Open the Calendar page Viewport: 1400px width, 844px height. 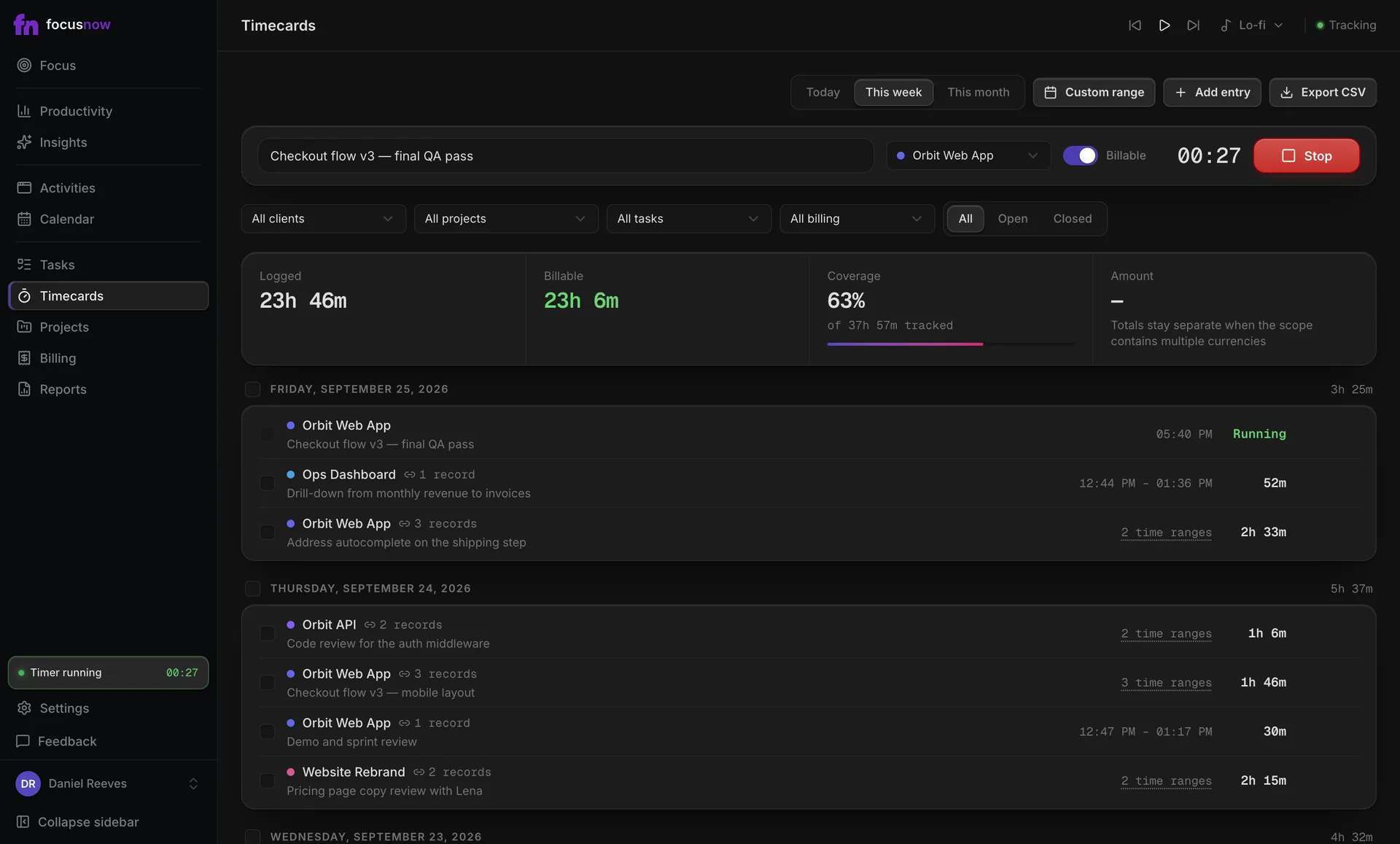[x=108, y=219]
